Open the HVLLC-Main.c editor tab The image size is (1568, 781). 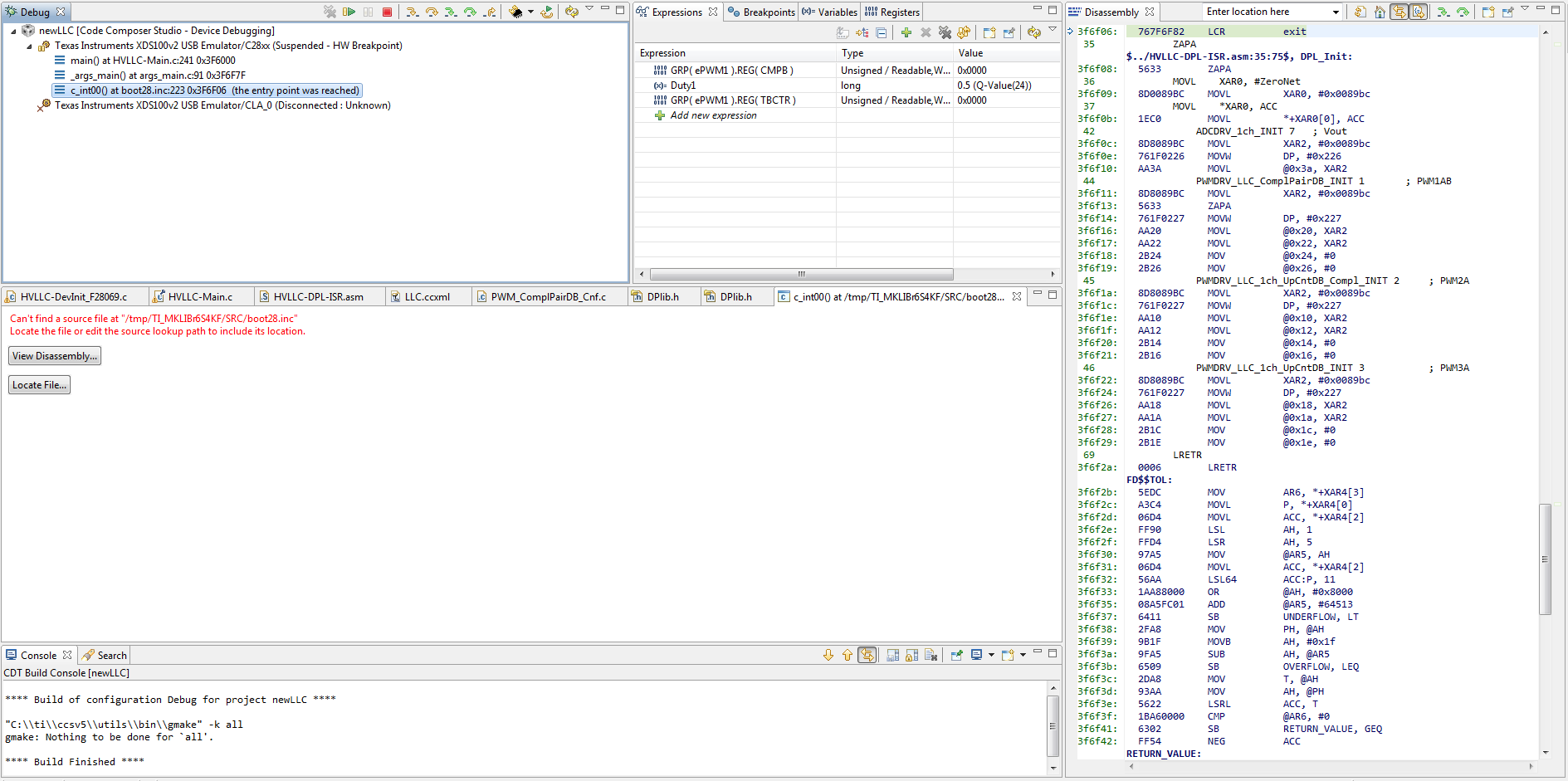(x=200, y=296)
